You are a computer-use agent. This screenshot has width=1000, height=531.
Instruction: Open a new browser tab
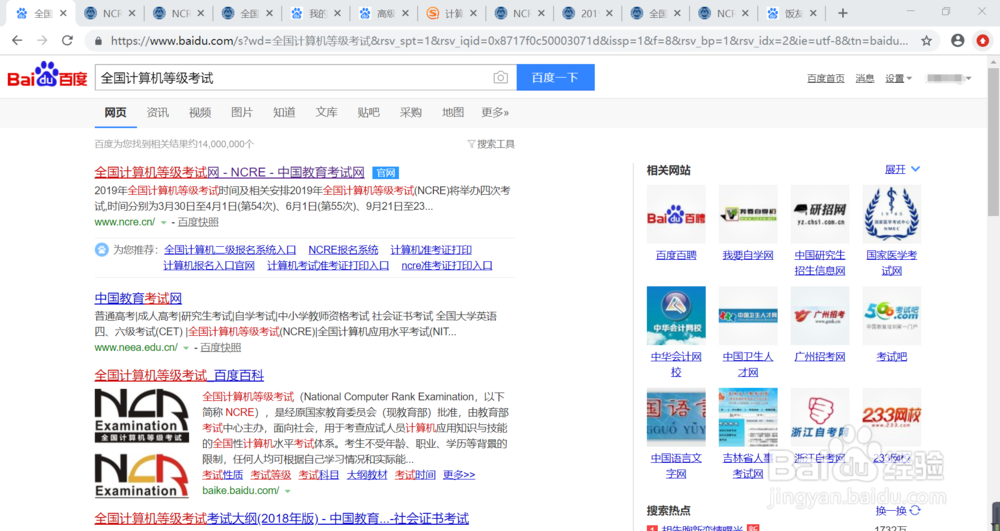coord(842,13)
